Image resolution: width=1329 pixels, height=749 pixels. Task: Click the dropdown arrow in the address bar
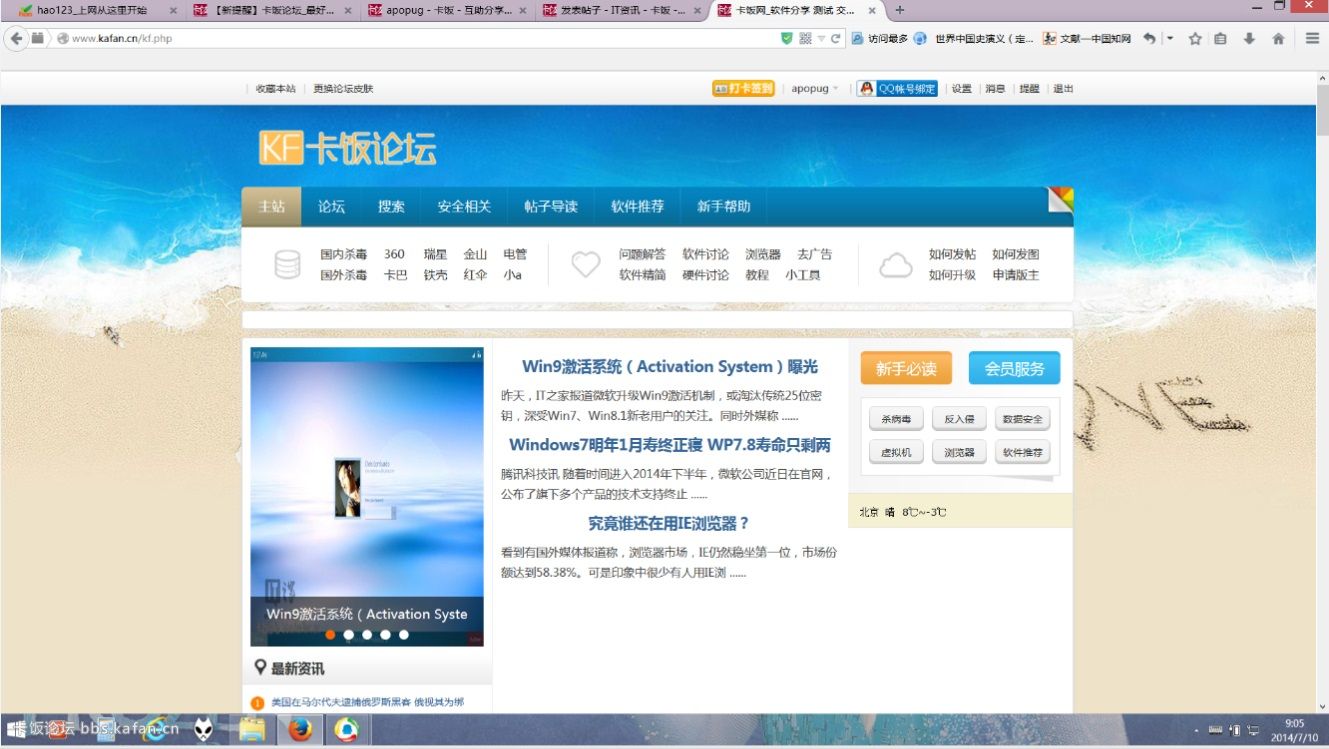pyautogui.click(x=821, y=39)
